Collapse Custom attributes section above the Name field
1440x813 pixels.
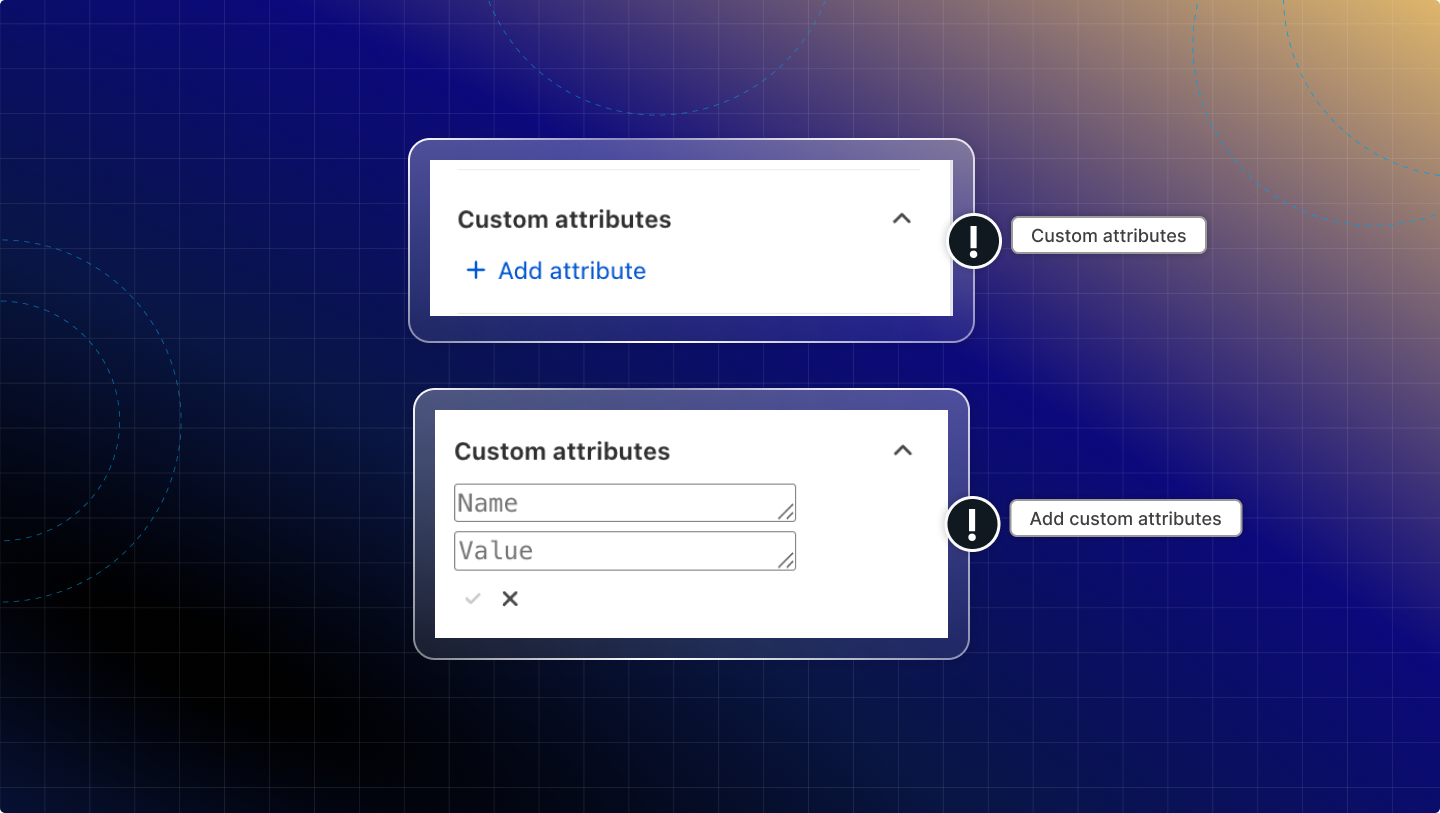click(x=902, y=450)
